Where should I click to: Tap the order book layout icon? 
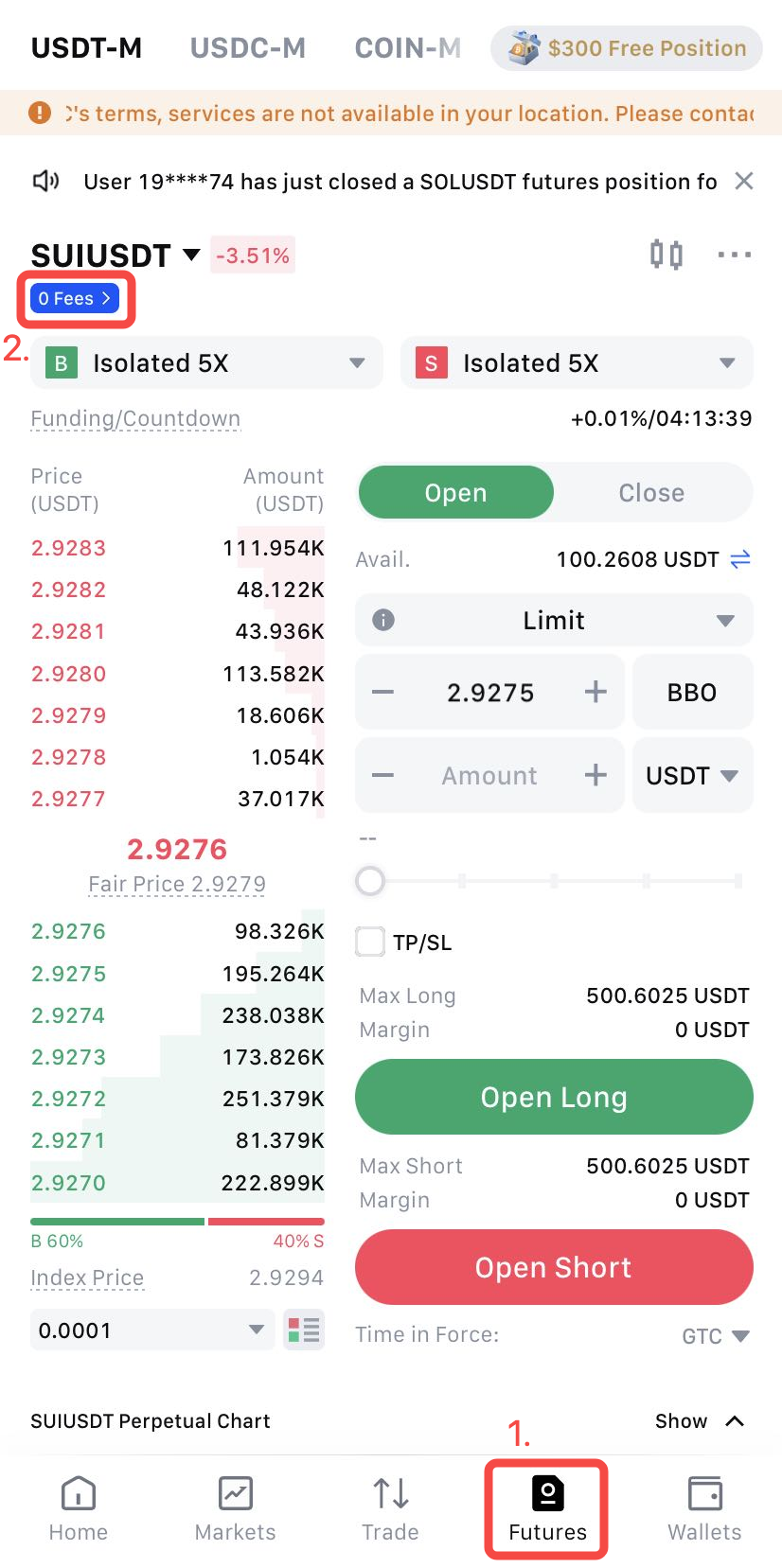tap(304, 1330)
